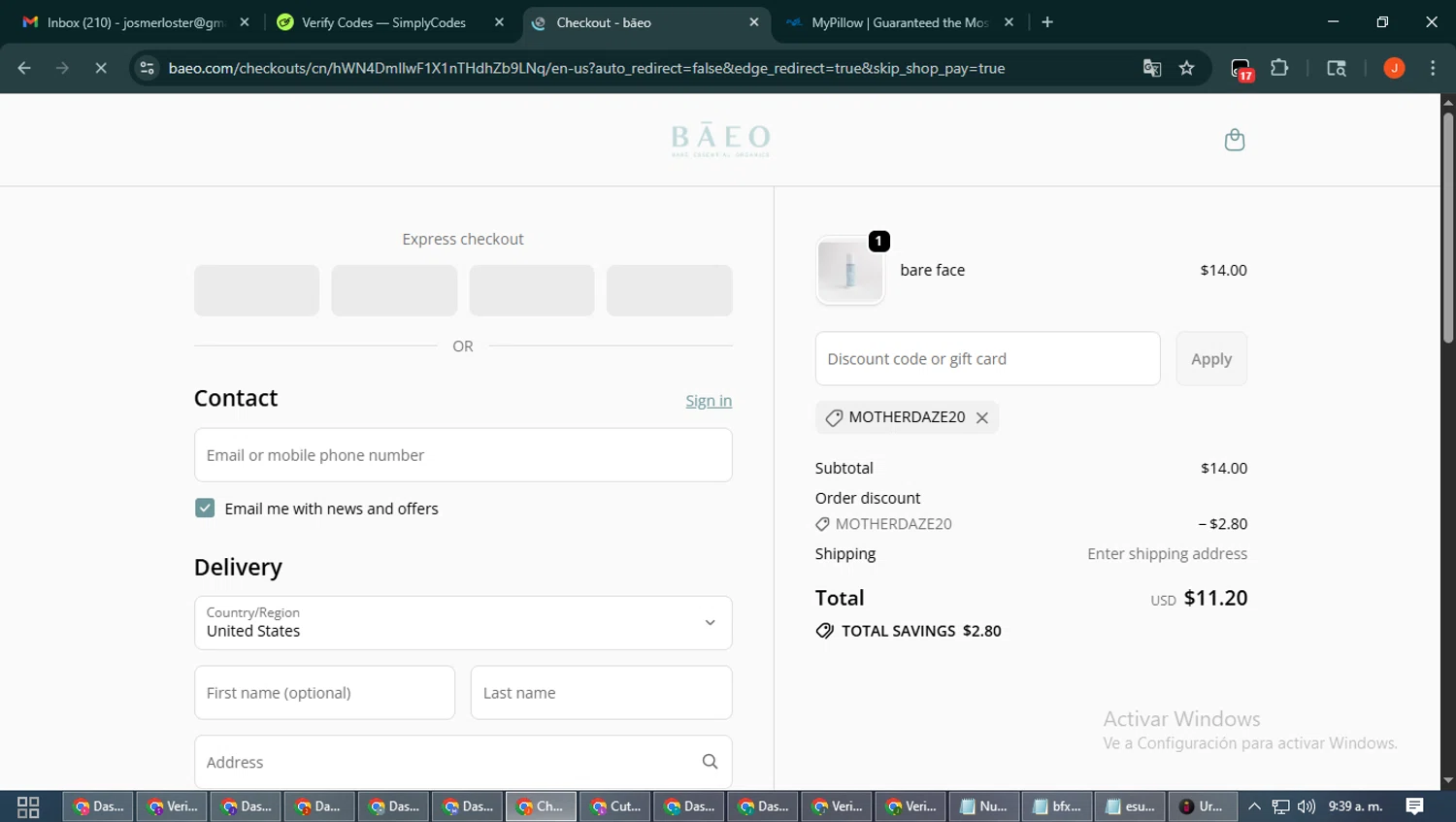
Task: Switch to the Inbox Gmail tab
Action: (136, 22)
